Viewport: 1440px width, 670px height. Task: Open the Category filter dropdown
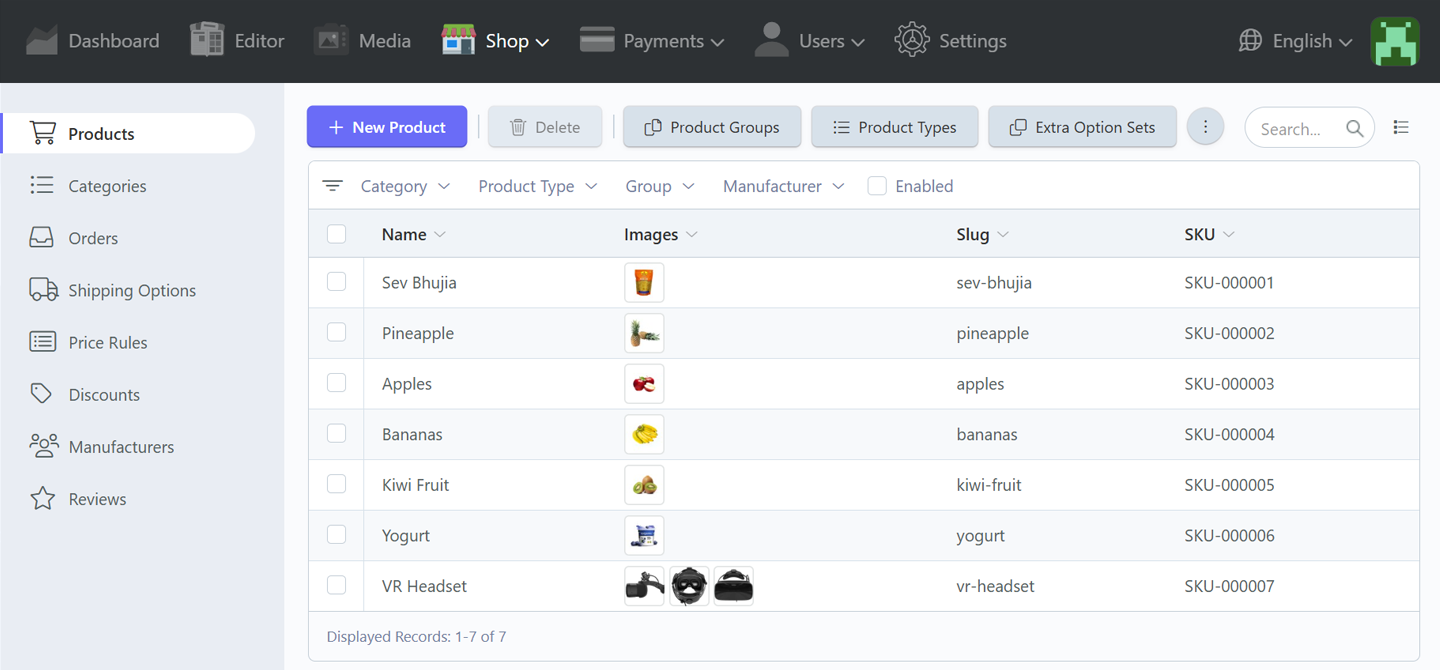coord(404,185)
